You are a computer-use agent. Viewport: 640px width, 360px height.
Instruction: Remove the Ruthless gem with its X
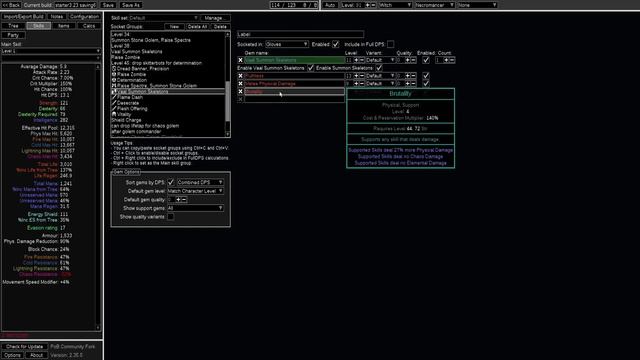(x=240, y=76)
